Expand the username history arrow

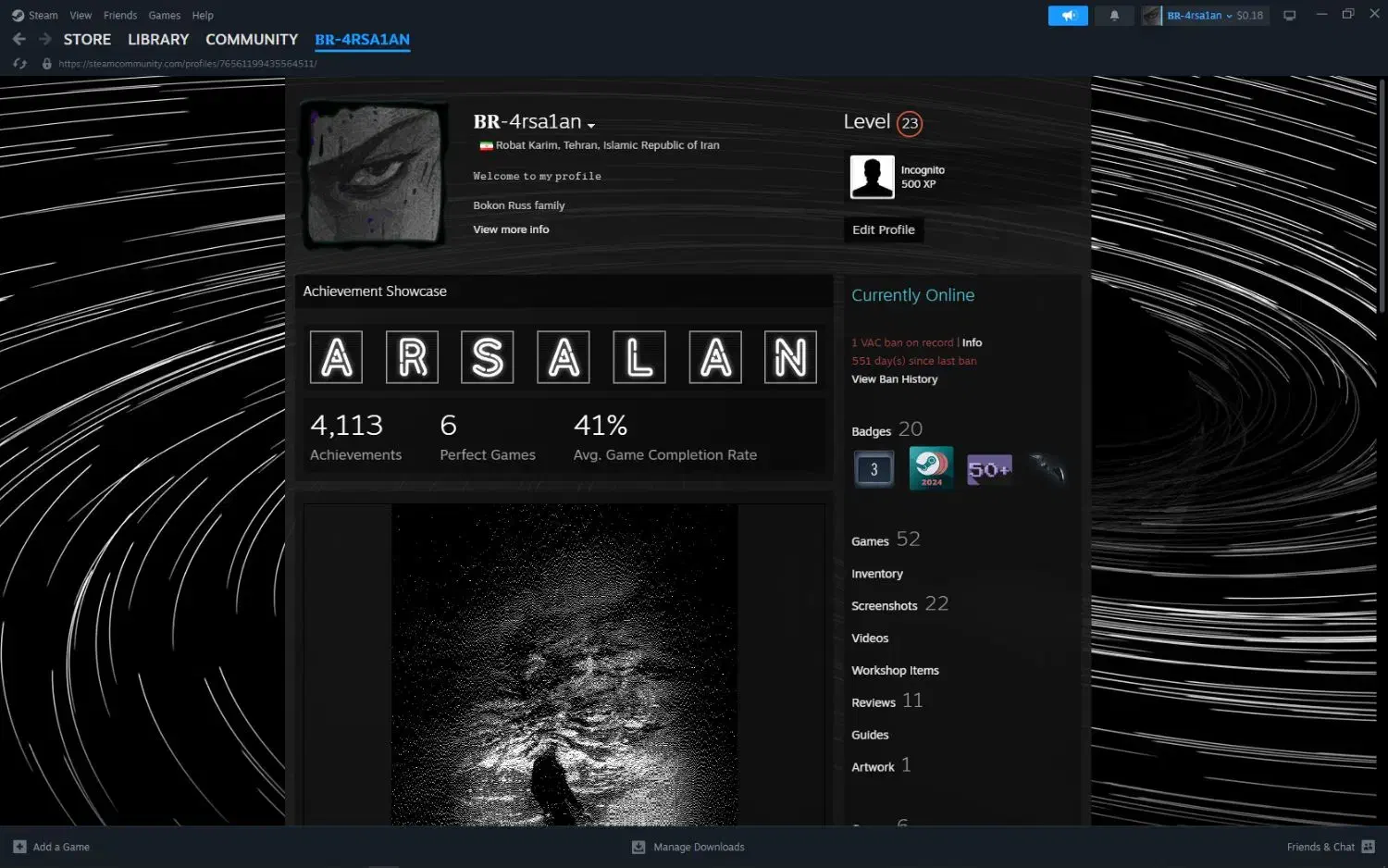click(x=591, y=125)
